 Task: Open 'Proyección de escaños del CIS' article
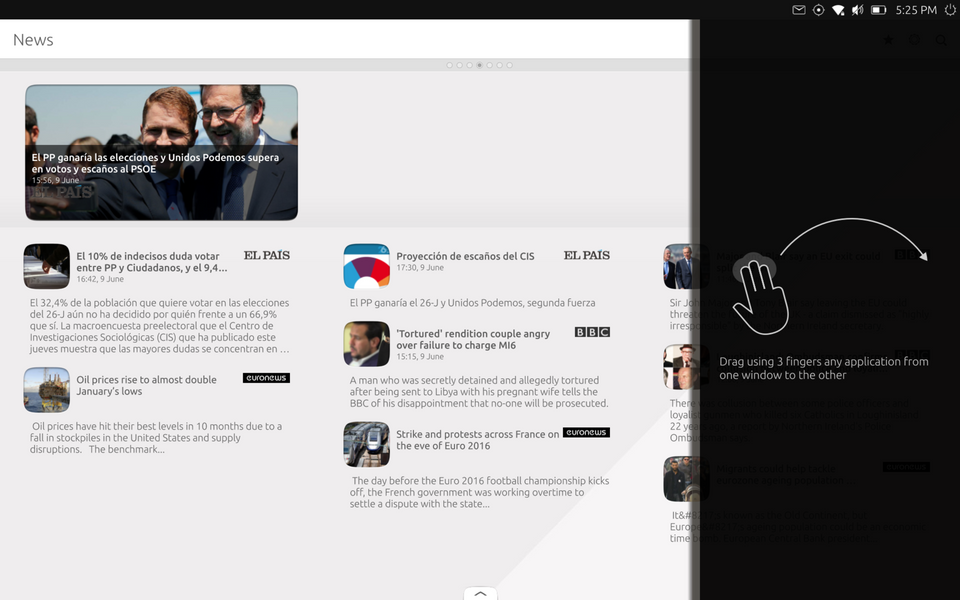click(x=465, y=256)
